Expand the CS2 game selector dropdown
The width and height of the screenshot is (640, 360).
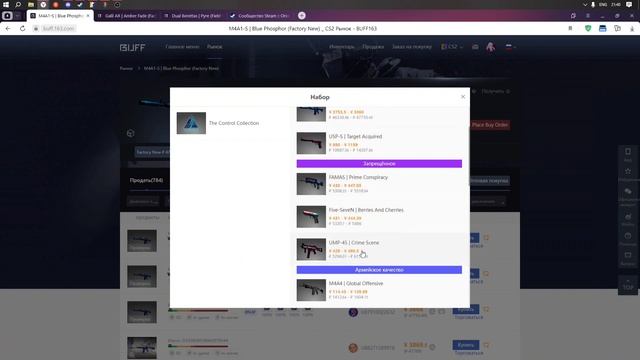pos(452,47)
